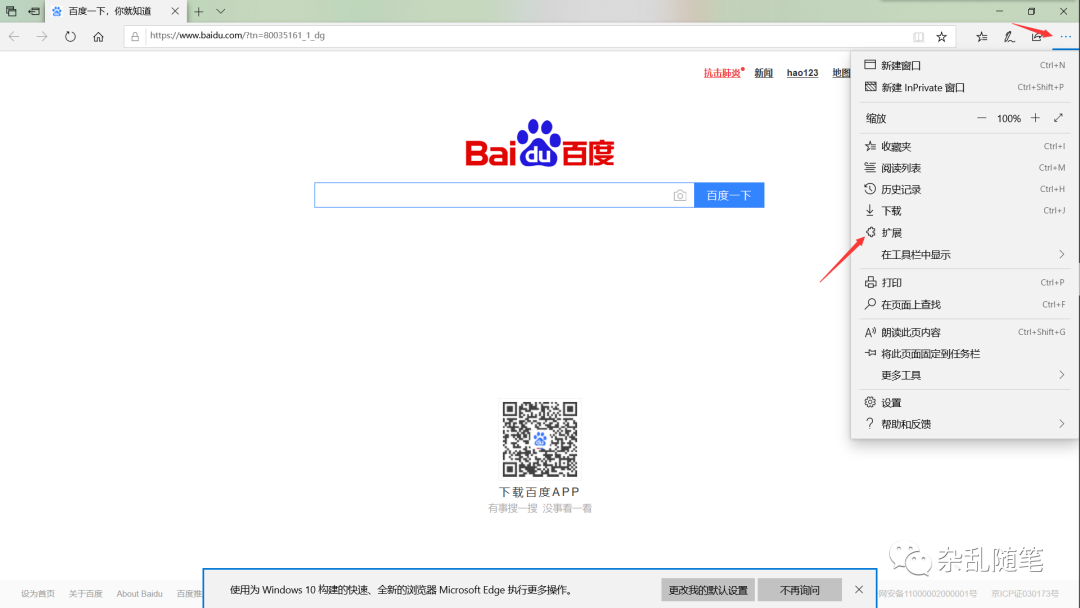Open the hao123 link
Screen dimensions: 1080x608
pos(802,72)
